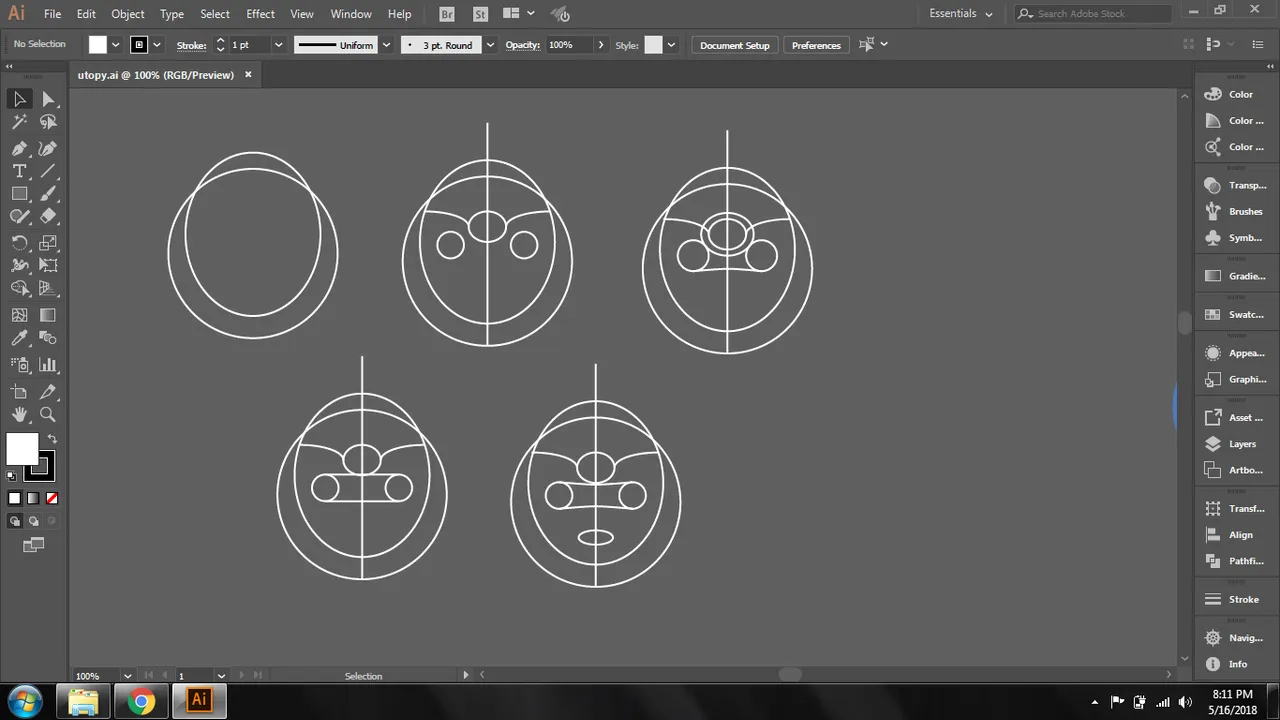Image resolution: width=1280 pixels, height=720 pixels.
Task: Select the Hand tool
Action: pos(19,414)
